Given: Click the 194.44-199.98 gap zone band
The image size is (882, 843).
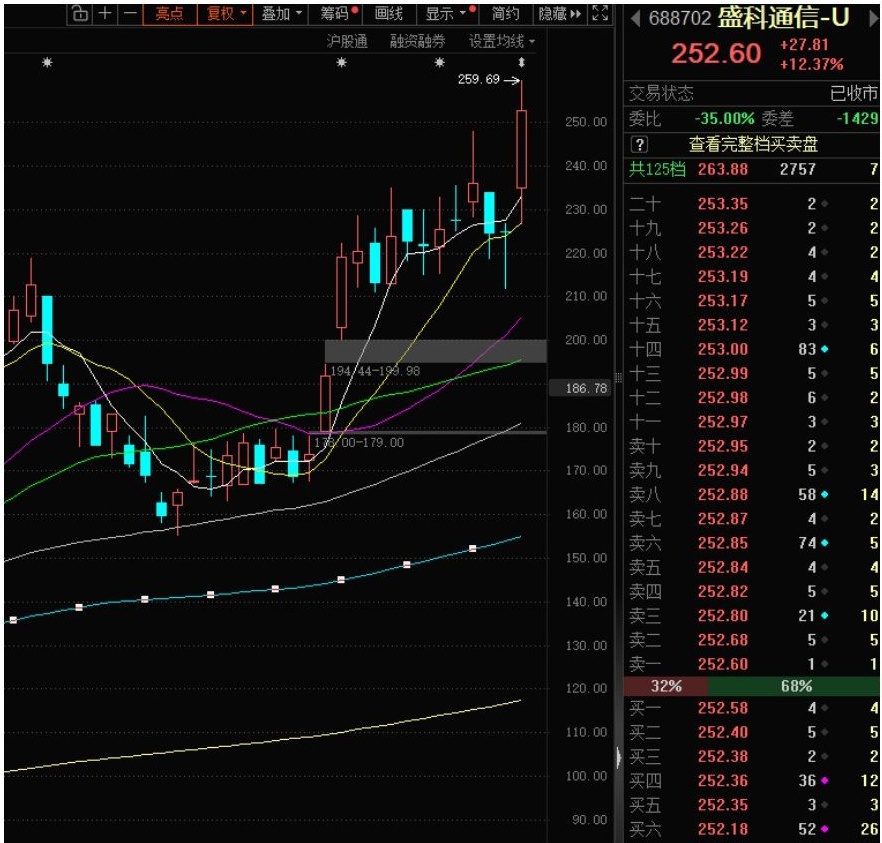Looking at the screenshot, I should point(436,351).
